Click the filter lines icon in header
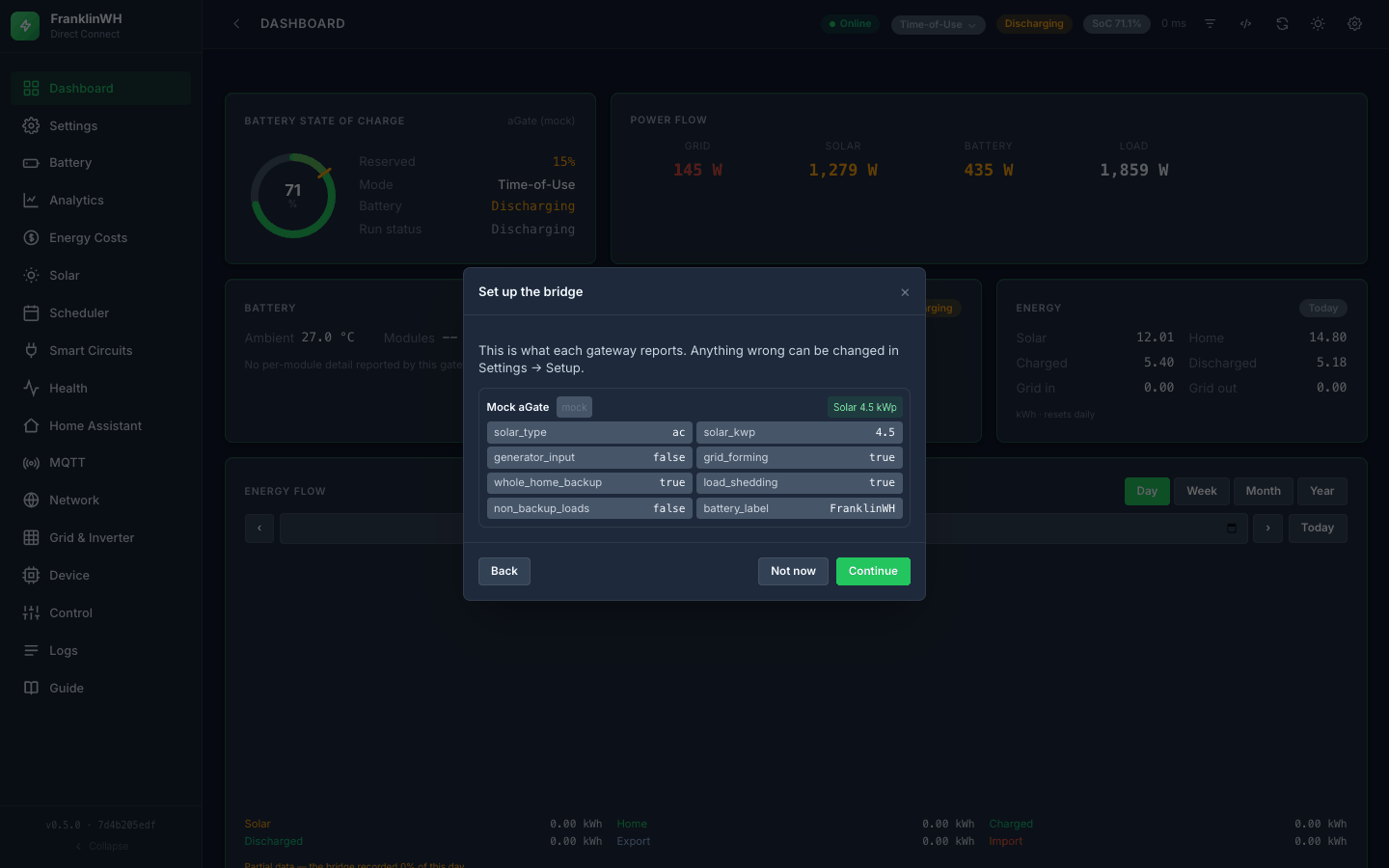1389x868 pixels. pos(1210,24)
